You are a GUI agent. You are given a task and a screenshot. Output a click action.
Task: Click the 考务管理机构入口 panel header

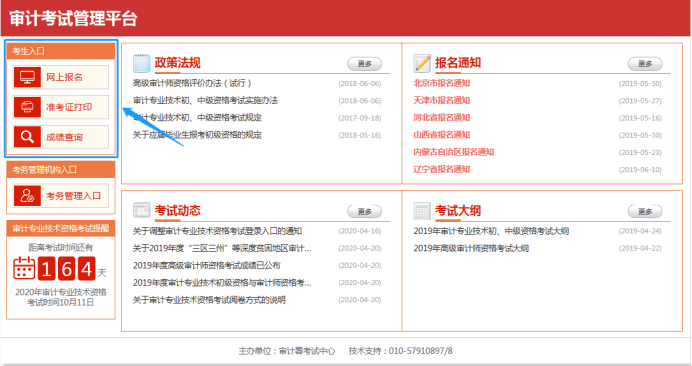click(61, 170)
